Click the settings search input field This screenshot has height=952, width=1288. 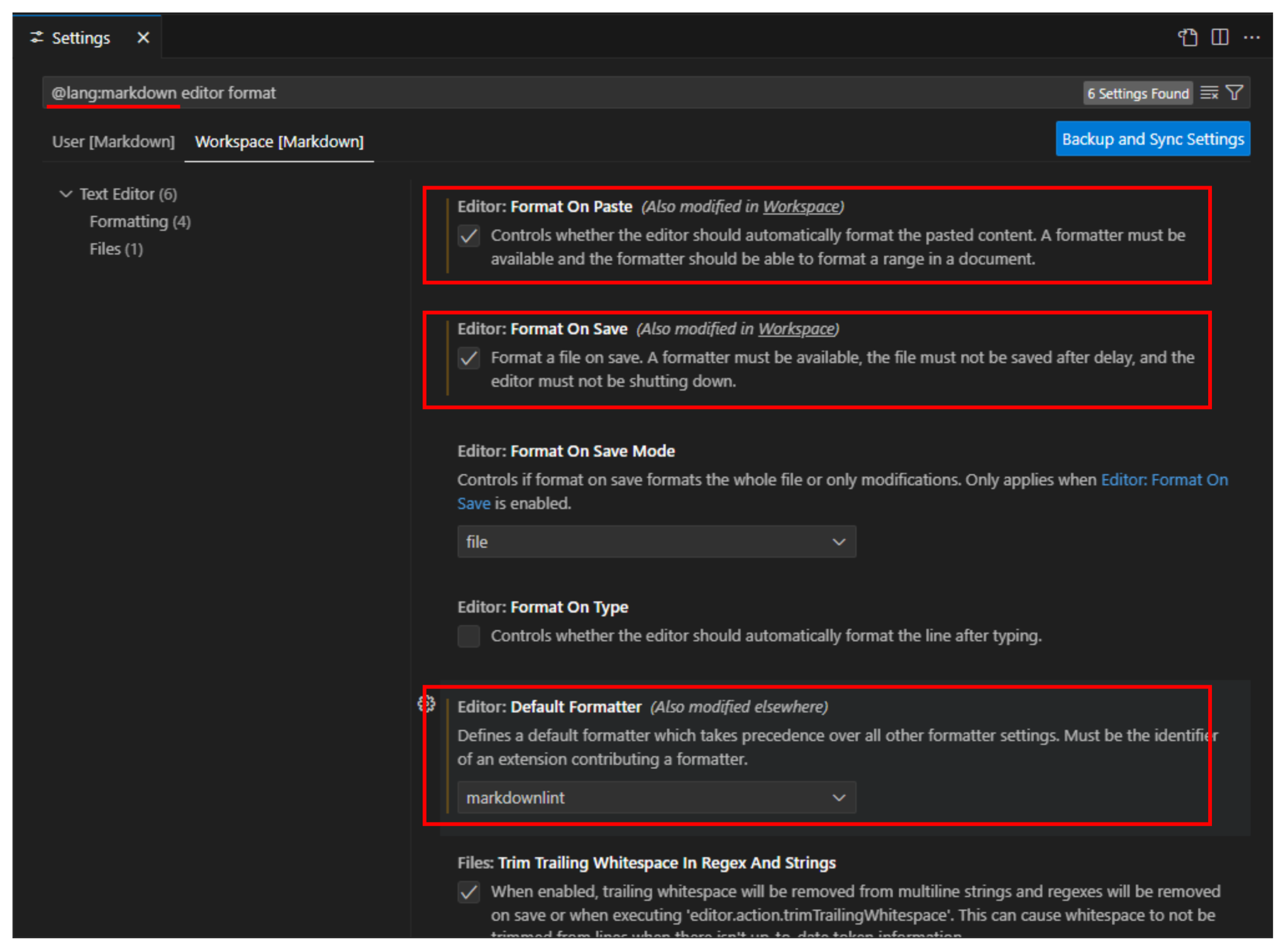click(x=566, y=93)
